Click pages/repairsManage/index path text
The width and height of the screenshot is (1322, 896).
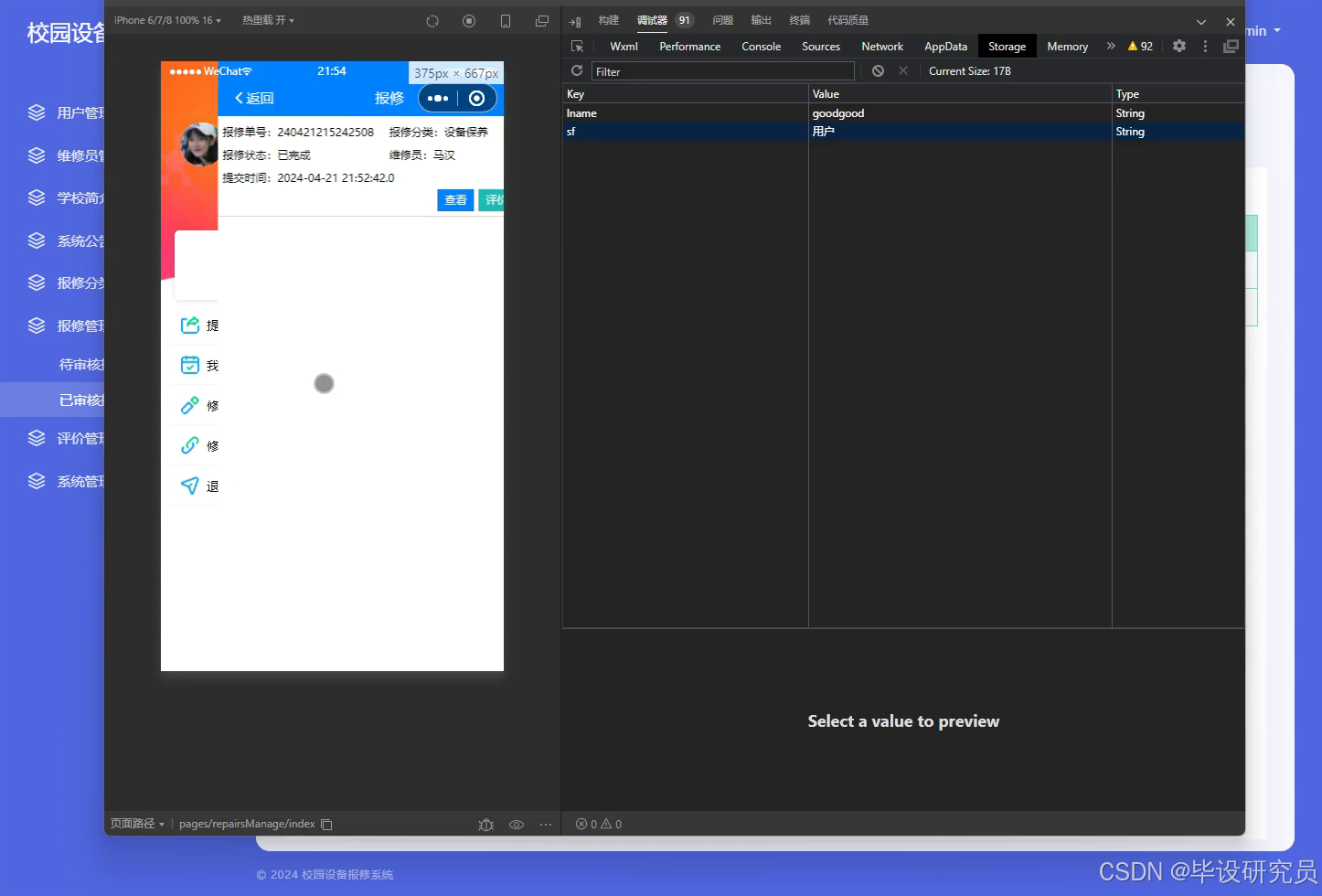point(247,824)
